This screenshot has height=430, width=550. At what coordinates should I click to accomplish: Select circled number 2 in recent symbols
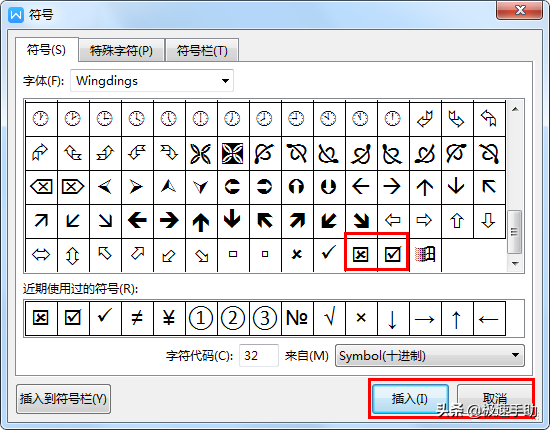point(233,318)
